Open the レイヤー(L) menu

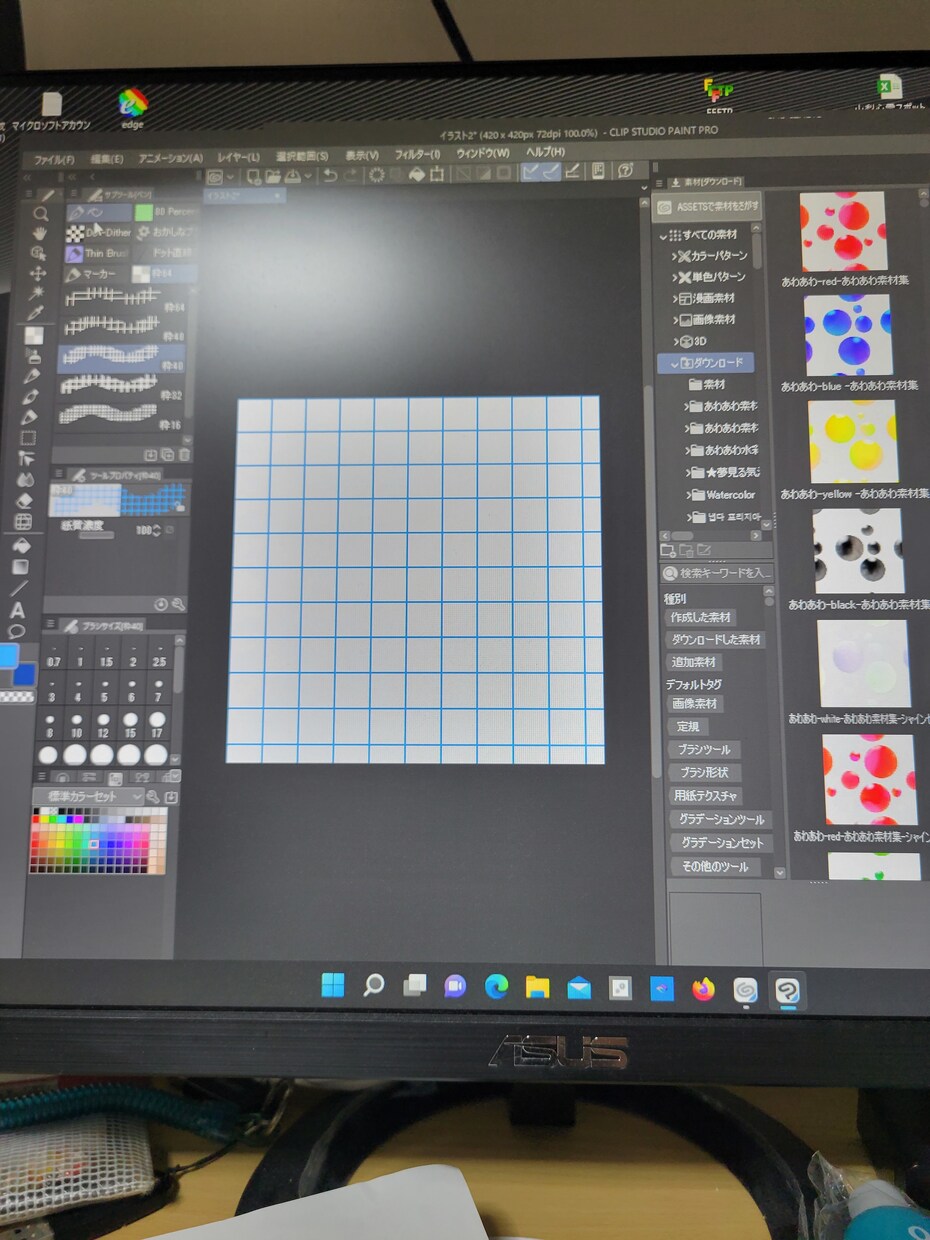pos(239,157)
